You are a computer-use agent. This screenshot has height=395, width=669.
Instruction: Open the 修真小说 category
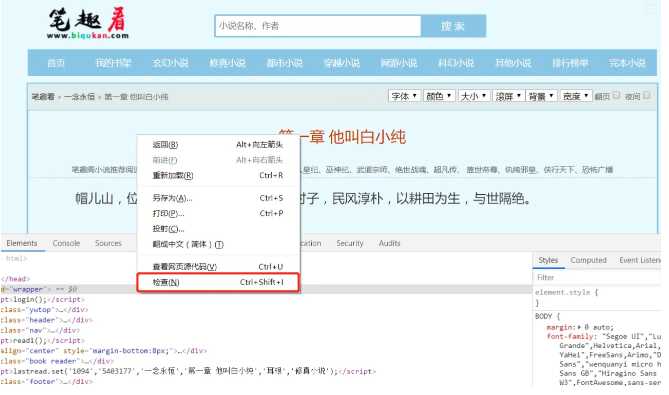click(227, 63)
